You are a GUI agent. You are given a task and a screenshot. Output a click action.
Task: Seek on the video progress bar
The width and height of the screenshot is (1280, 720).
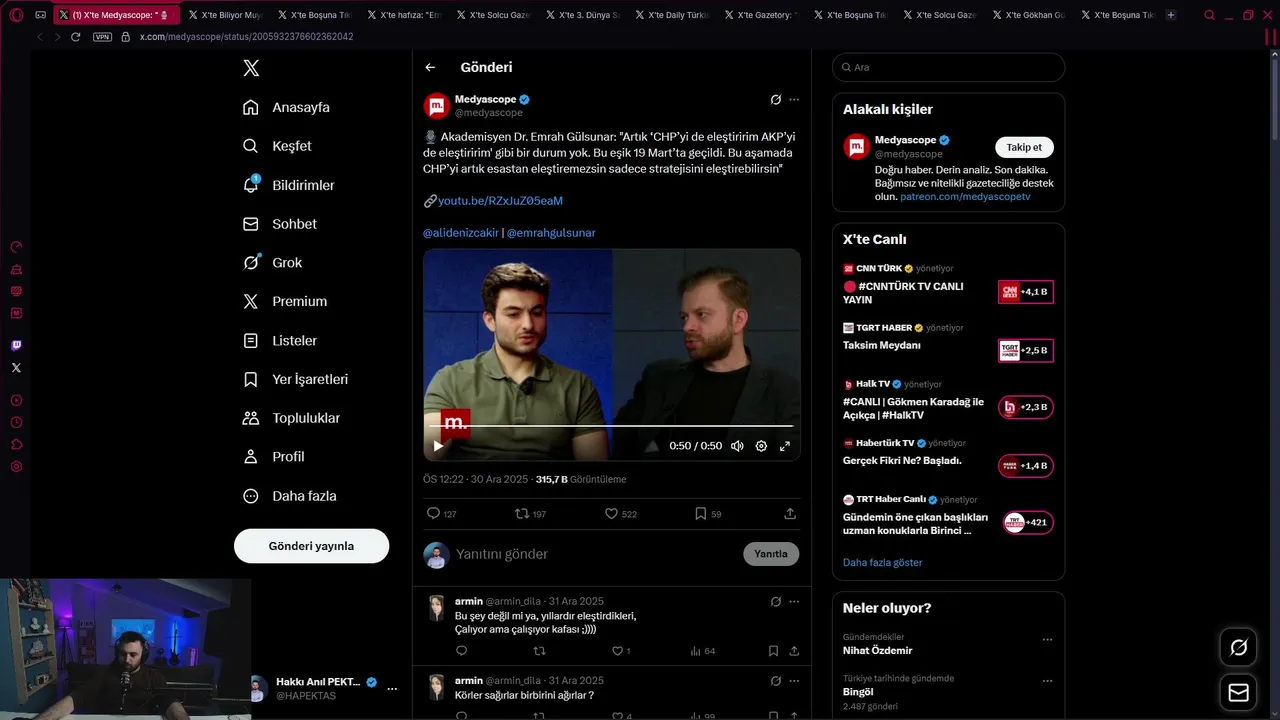tap(611, 425)
